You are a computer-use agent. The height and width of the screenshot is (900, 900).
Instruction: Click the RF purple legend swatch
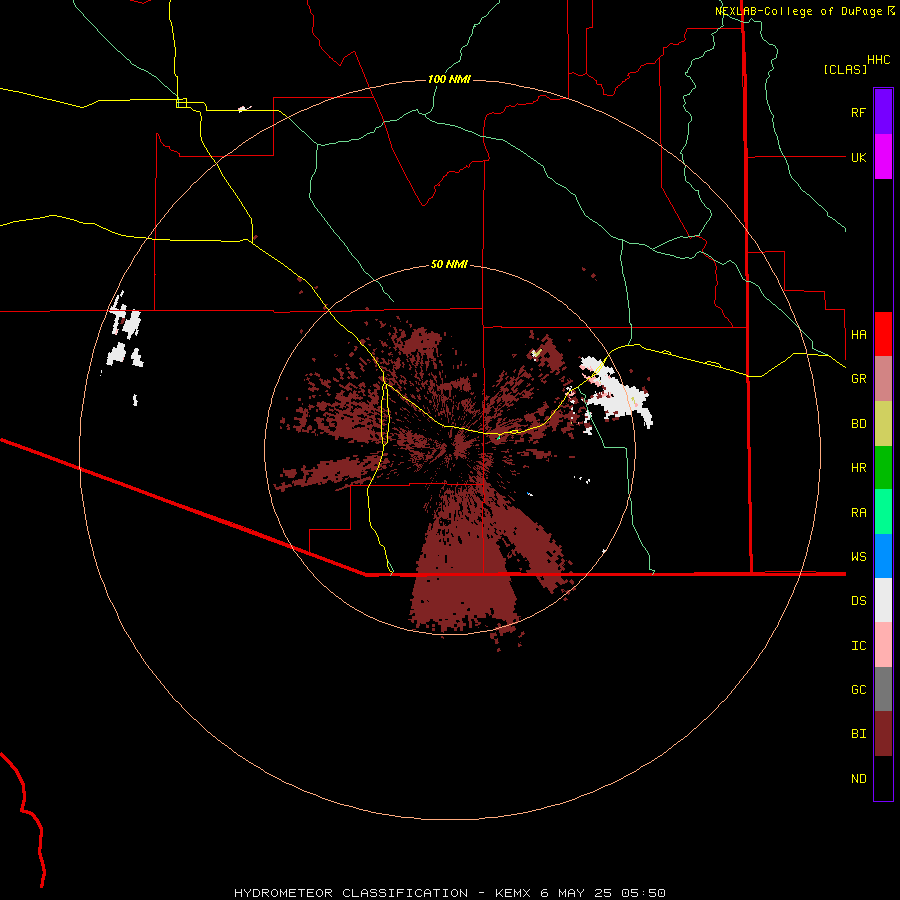pos(883,112)
